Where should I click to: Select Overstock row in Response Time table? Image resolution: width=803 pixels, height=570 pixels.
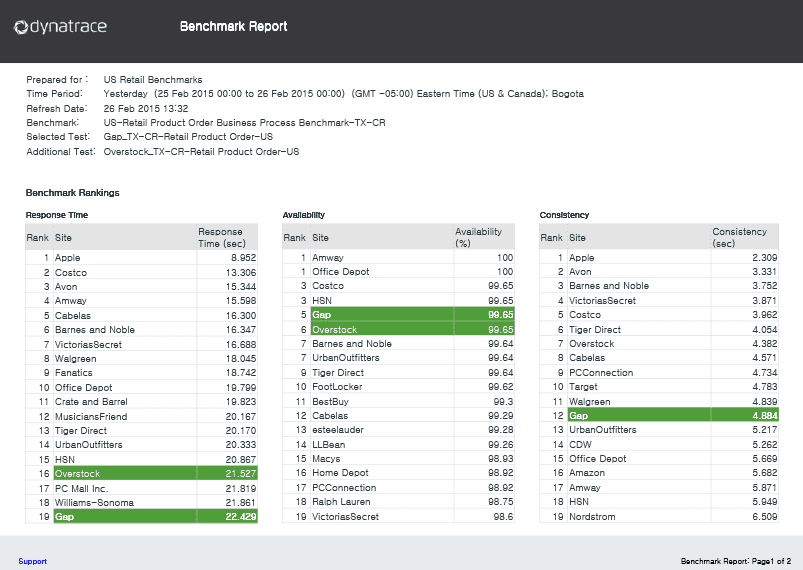coord(141,473)
